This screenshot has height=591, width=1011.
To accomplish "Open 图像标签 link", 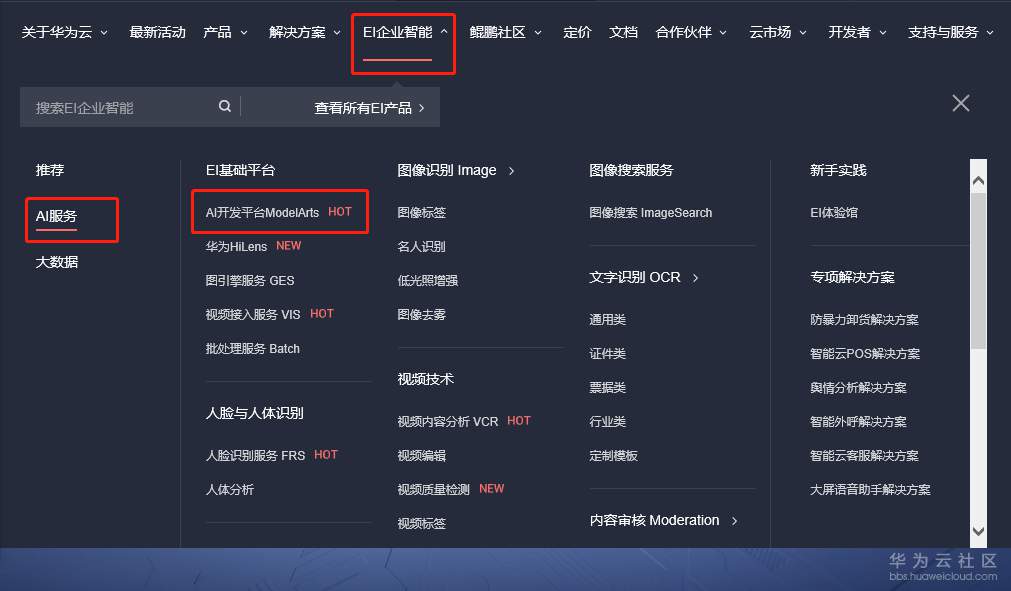I will click(x=422, y=212).
